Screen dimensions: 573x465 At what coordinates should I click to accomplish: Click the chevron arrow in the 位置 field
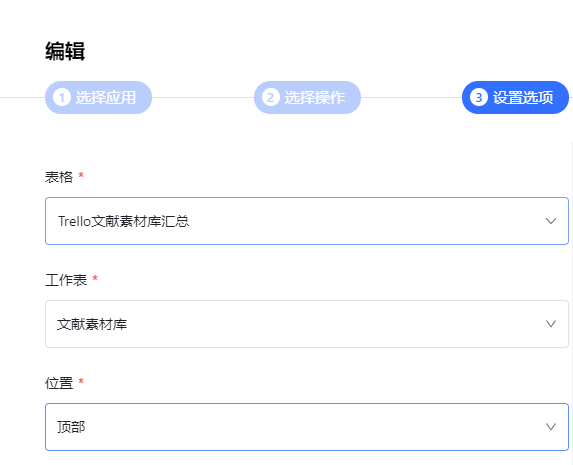551,427
